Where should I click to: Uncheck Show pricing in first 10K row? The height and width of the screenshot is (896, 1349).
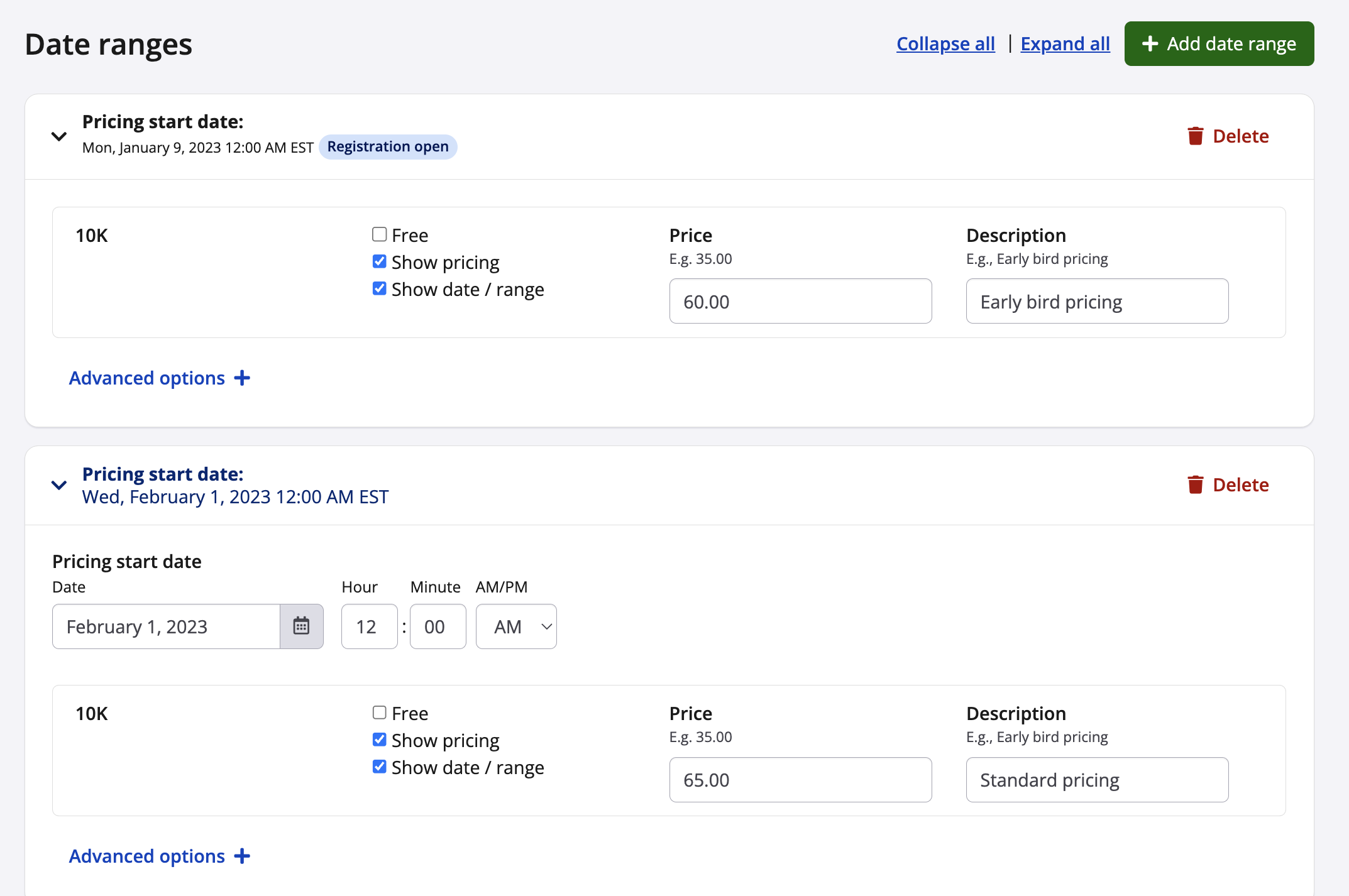point(379,261)
